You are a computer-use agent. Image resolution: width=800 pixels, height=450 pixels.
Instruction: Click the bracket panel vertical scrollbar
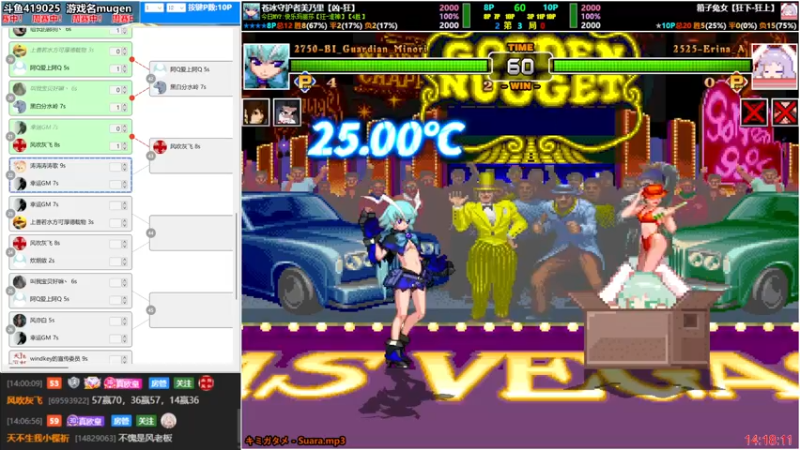tap(236, 257)
